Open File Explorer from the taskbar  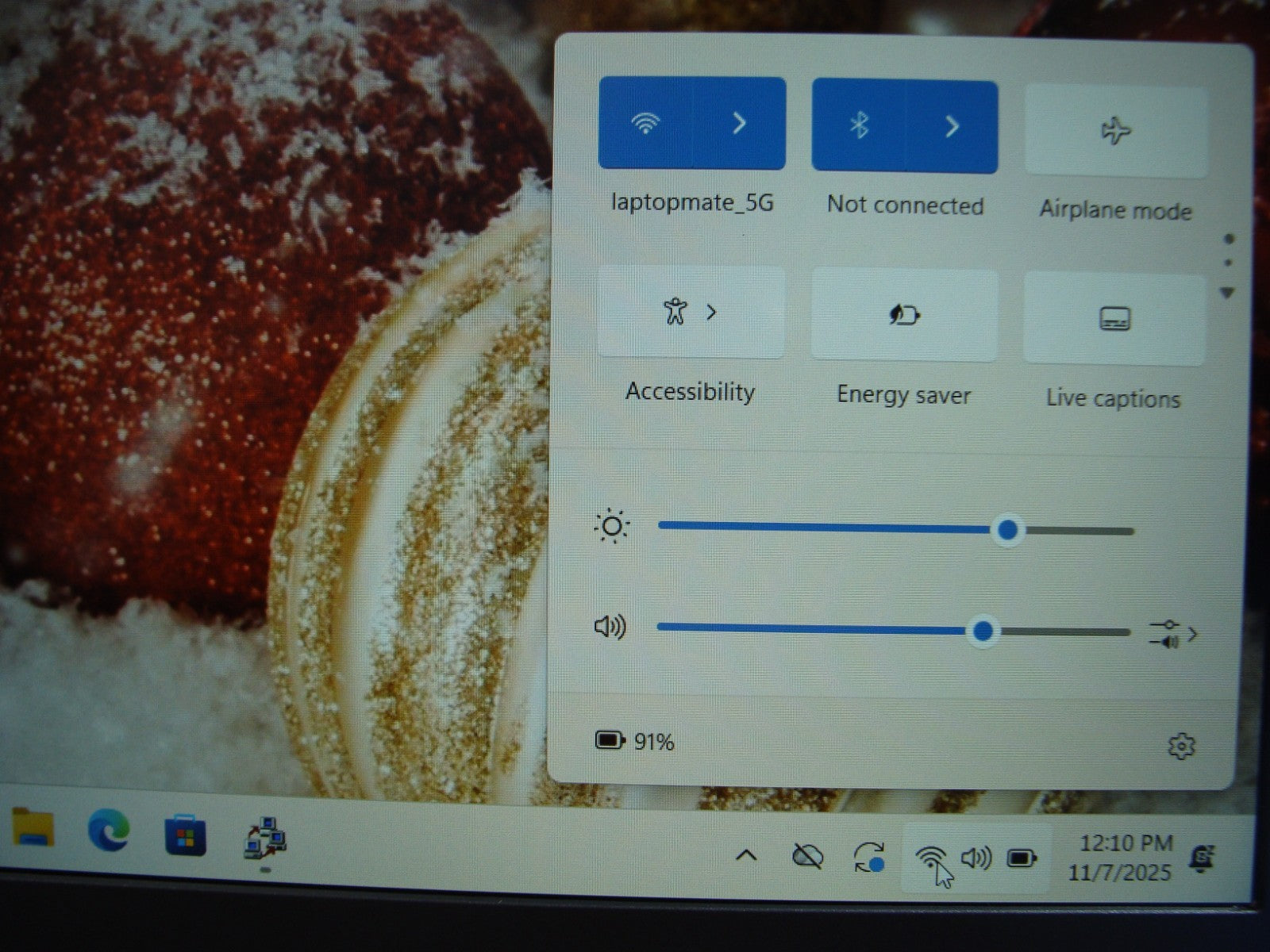(x=33, y=829)
